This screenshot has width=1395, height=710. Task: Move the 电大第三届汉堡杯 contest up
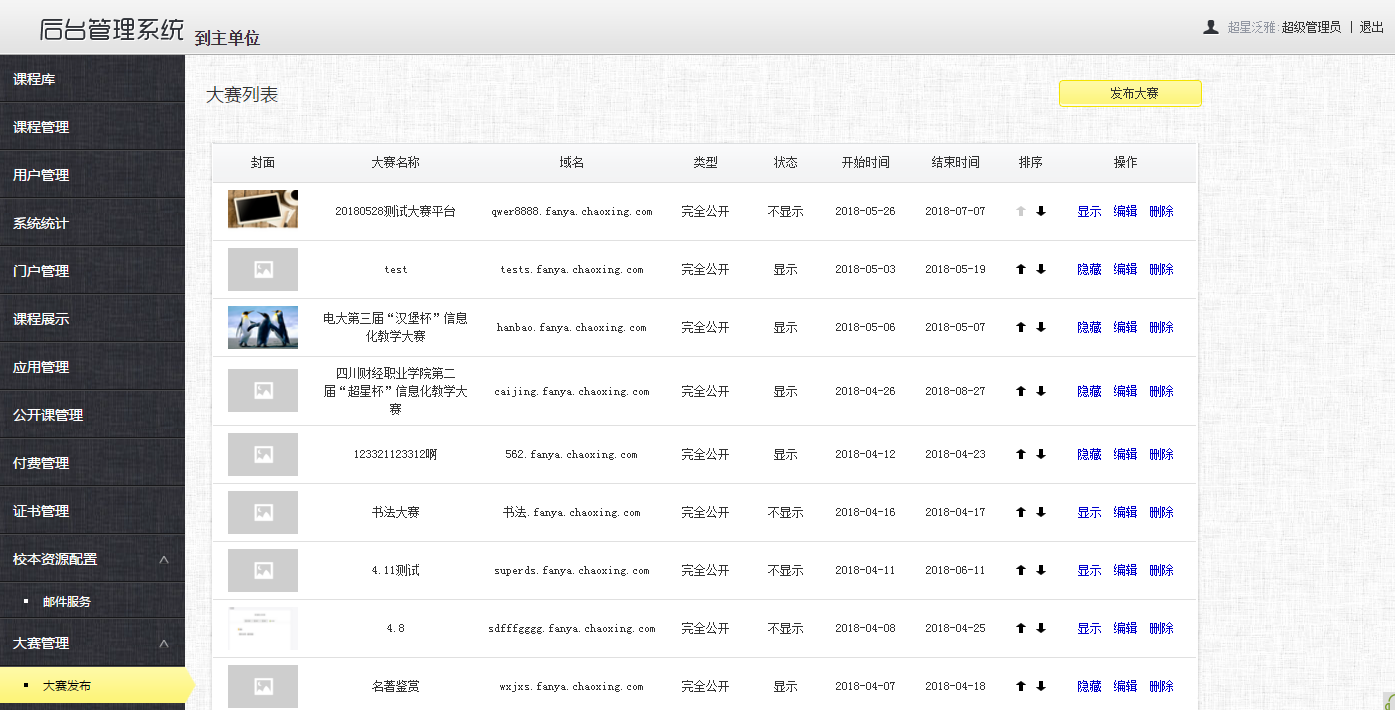(1019, 327)
